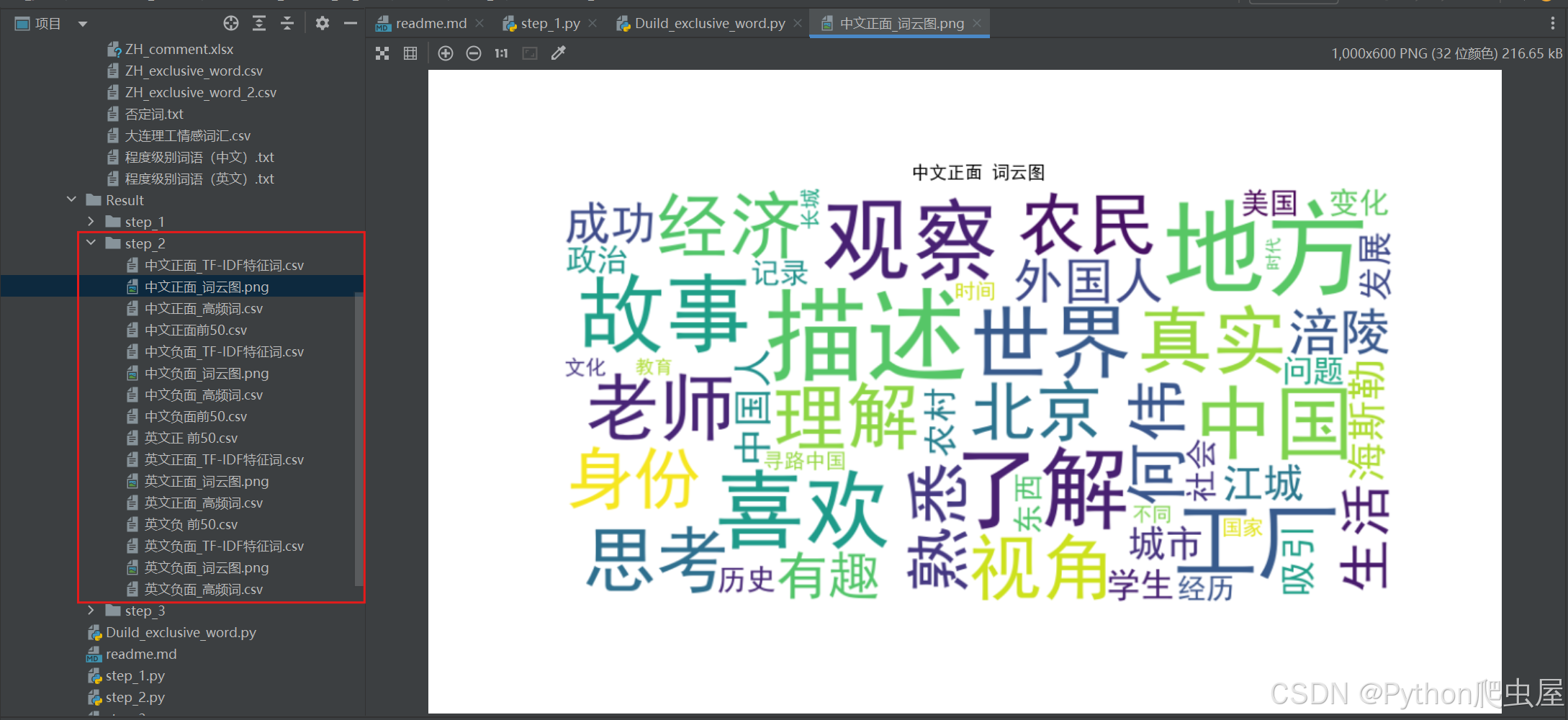1568x720 pixels.
Task: Hide the project tool window
Action: pos(350,23)
